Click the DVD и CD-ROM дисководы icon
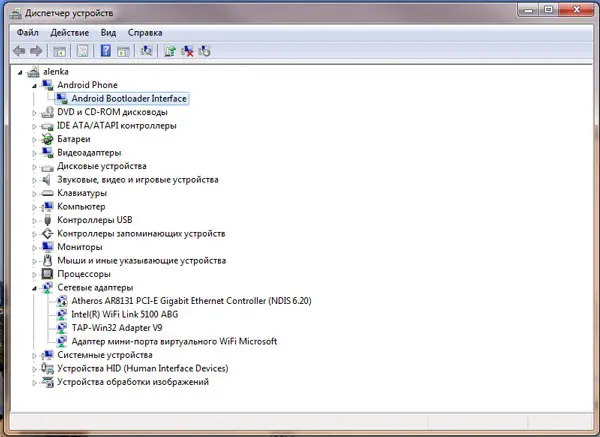This screenshot has height=437, width=600. [47, 112]
